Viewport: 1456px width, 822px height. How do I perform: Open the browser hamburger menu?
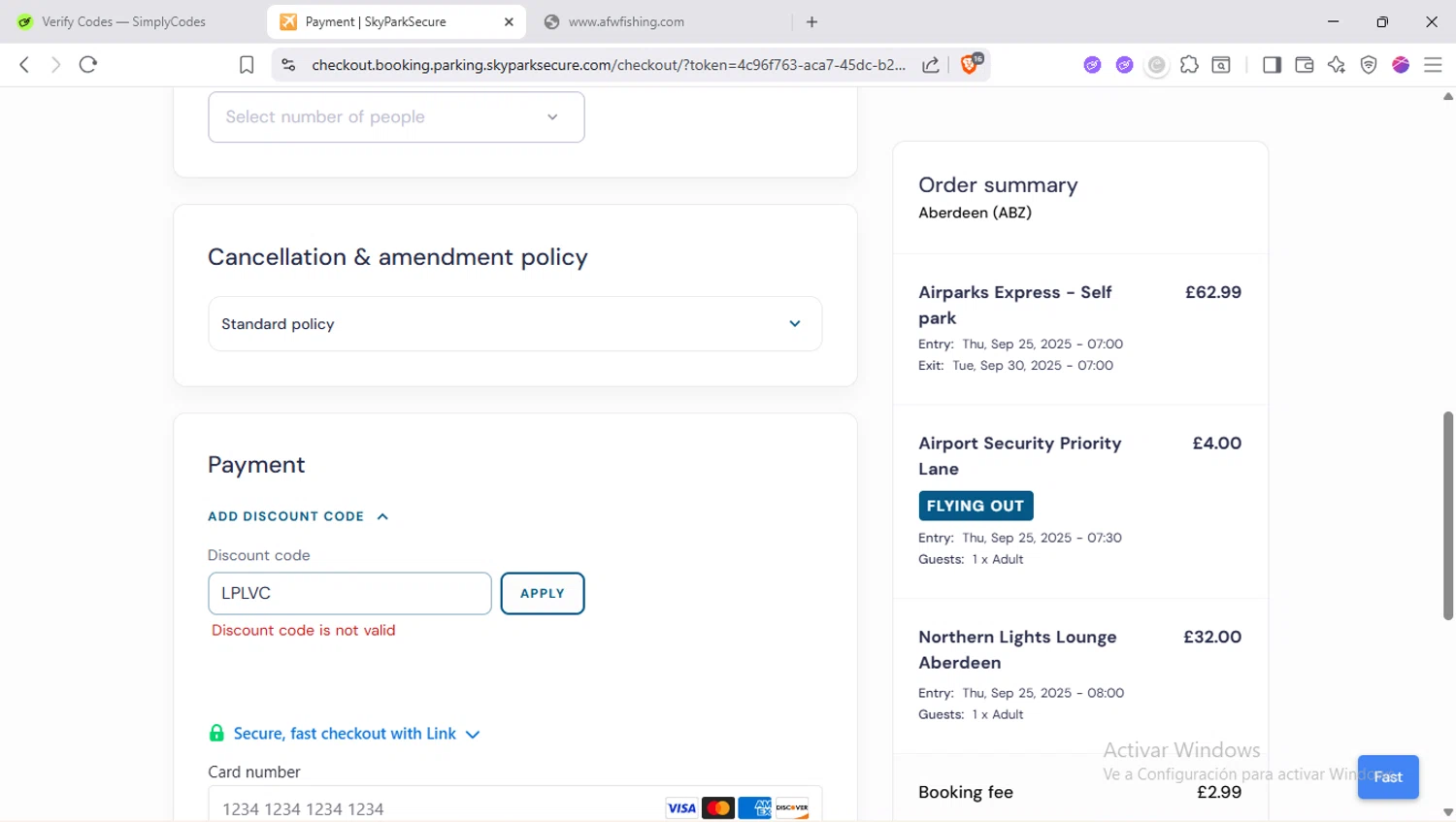coord(1433,65)
